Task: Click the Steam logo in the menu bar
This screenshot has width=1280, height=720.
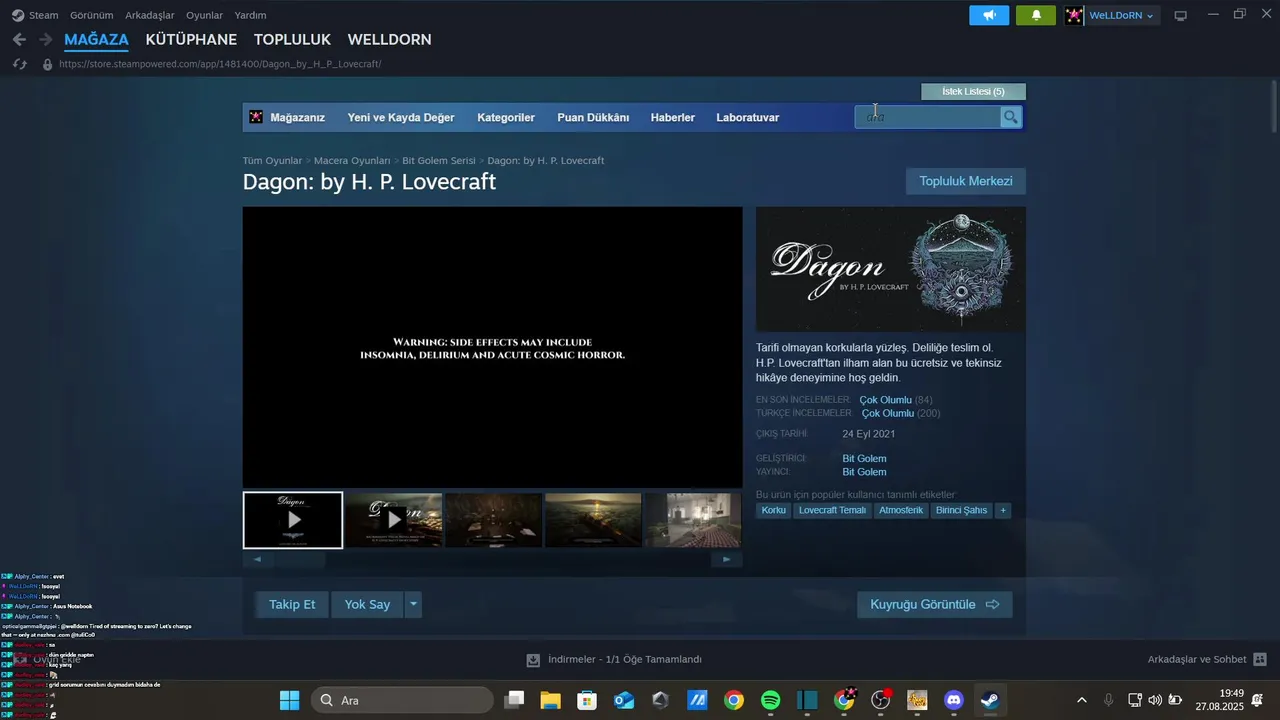Action: pyautogui.click(x=18, y=15)
